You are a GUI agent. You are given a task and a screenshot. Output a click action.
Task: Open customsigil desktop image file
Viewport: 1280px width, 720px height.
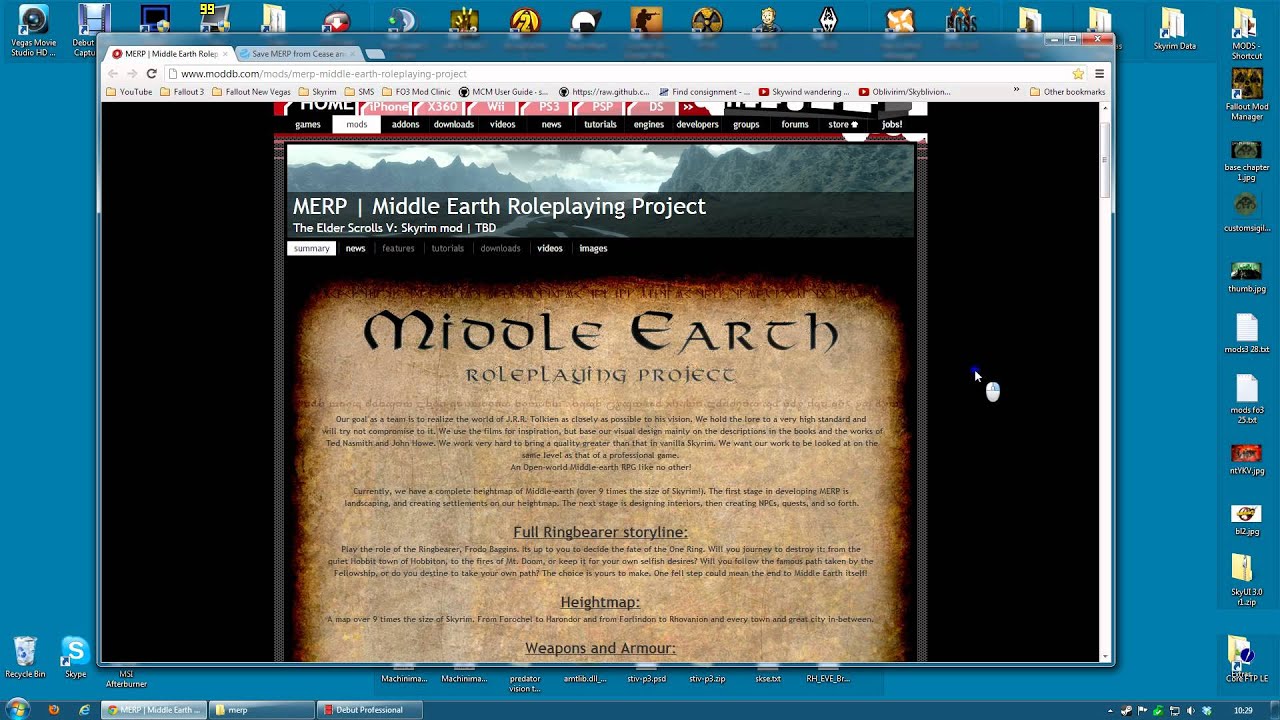[x=1246, y=214]
